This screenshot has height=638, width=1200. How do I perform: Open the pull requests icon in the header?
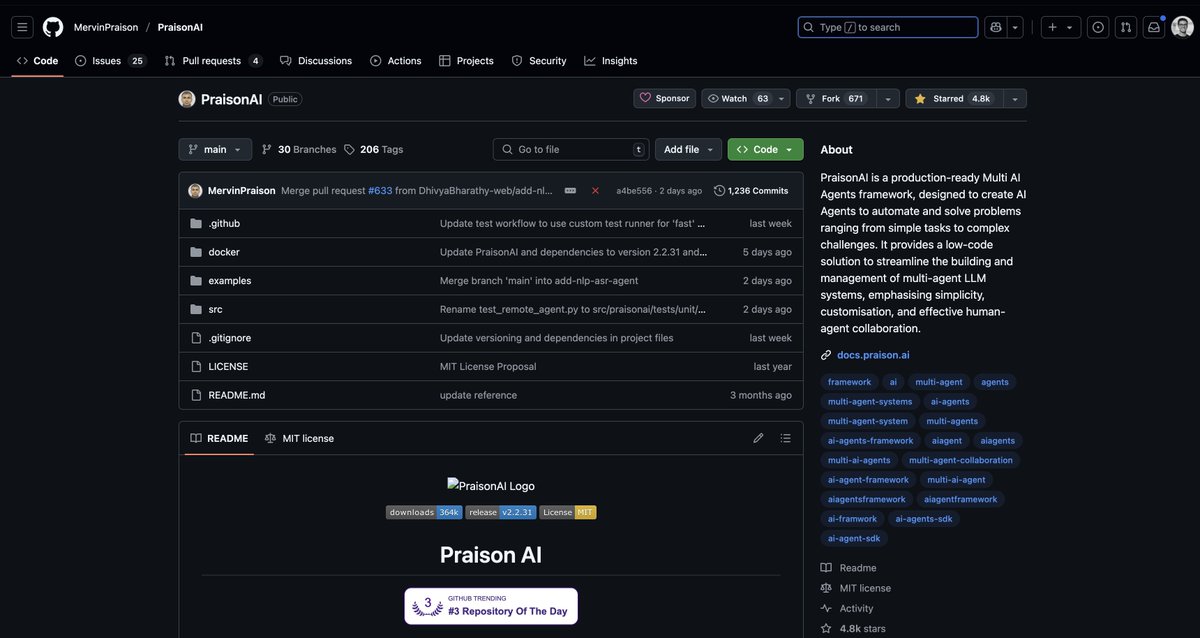coord(1126,27)
